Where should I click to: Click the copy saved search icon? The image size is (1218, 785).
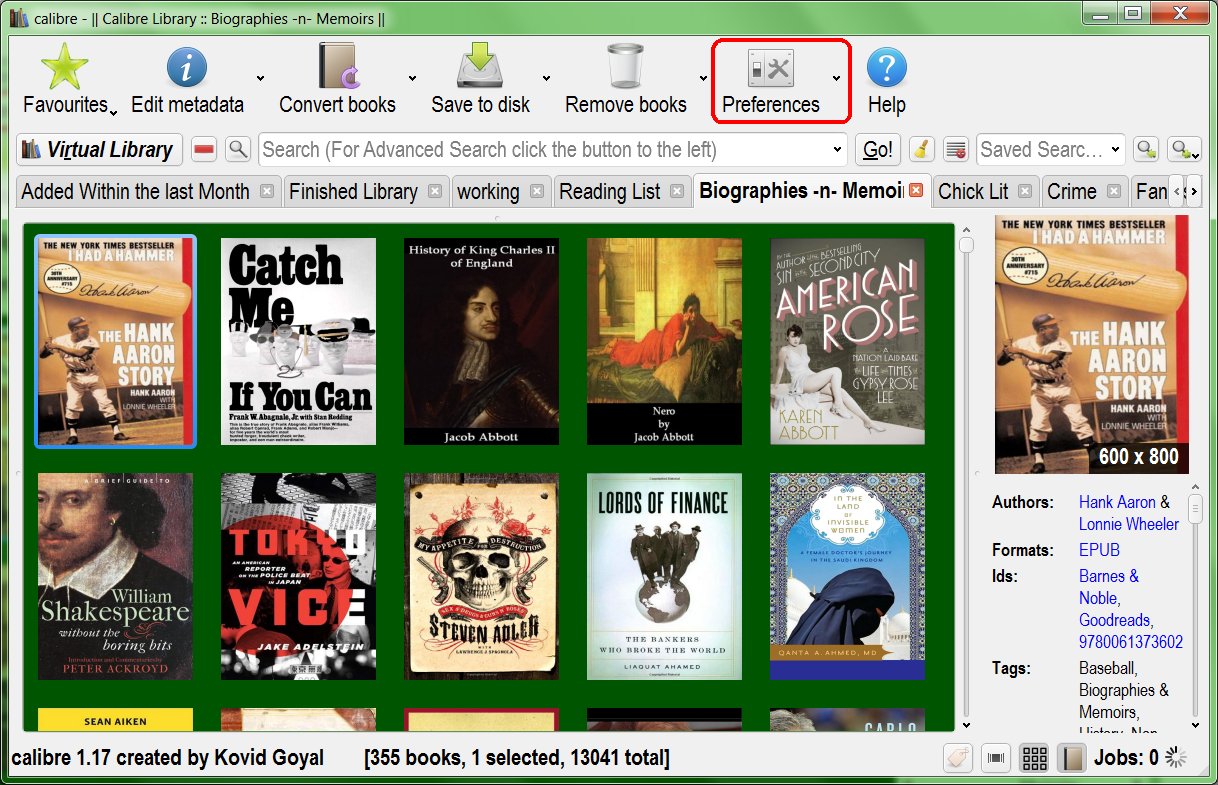tap(1145, 150)
